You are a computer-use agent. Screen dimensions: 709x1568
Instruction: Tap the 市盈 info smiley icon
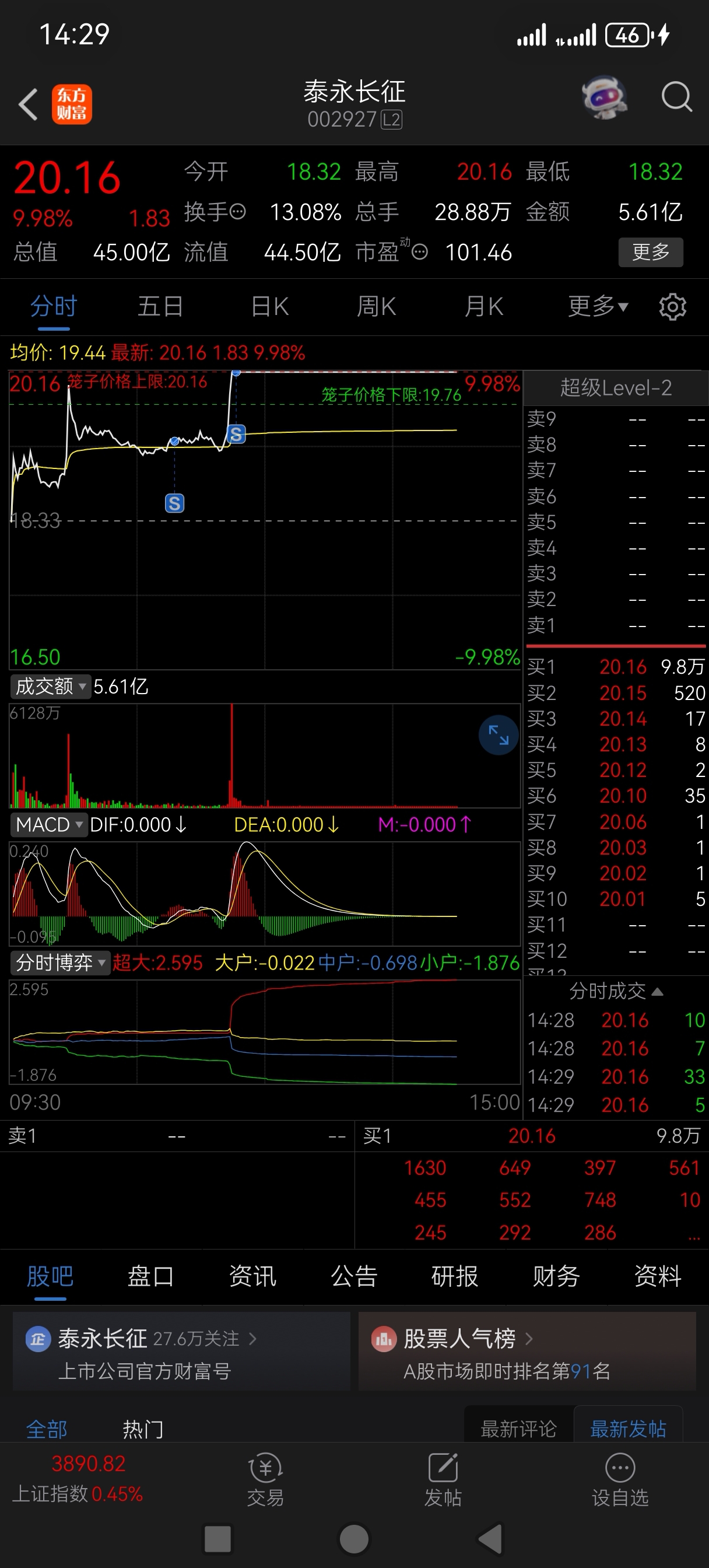tap(419, 252)
